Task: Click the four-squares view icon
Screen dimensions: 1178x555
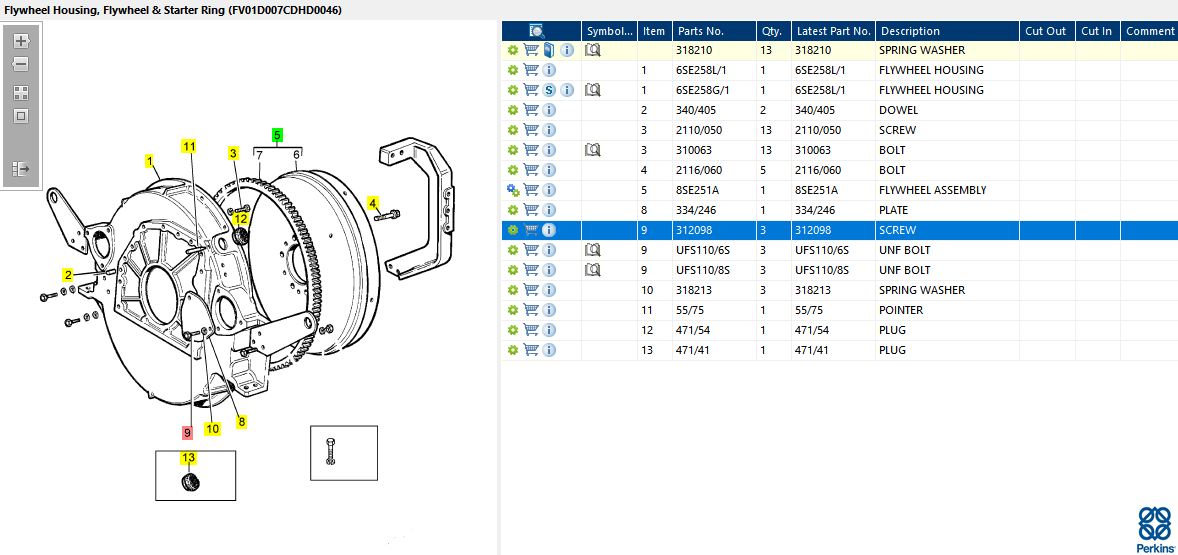Action: coord(20,92)
